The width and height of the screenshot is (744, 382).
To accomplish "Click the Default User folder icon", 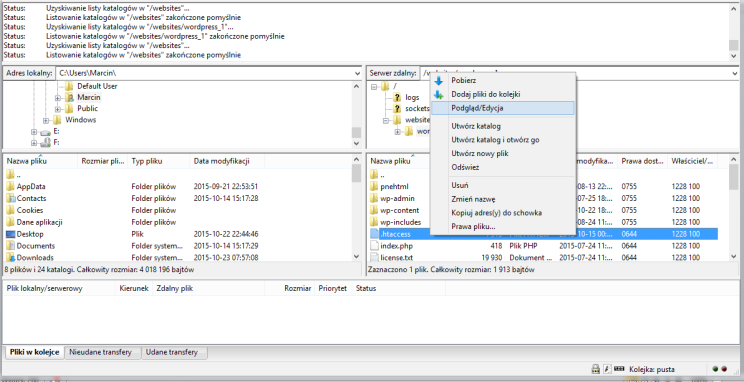I will pos(69,86).
